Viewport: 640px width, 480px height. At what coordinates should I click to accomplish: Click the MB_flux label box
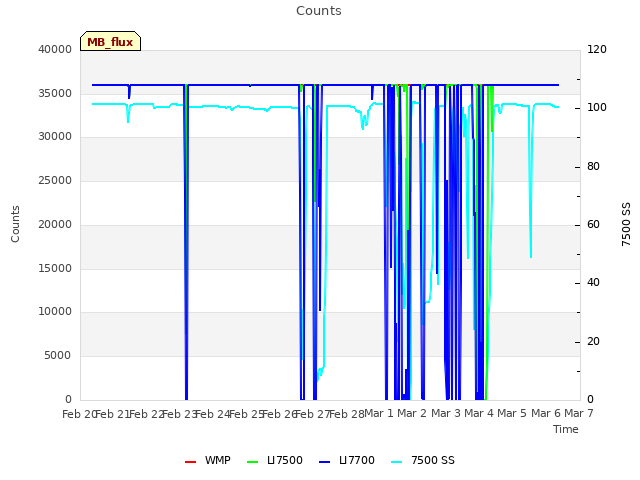pyautogui.click(x=110, y=41)
